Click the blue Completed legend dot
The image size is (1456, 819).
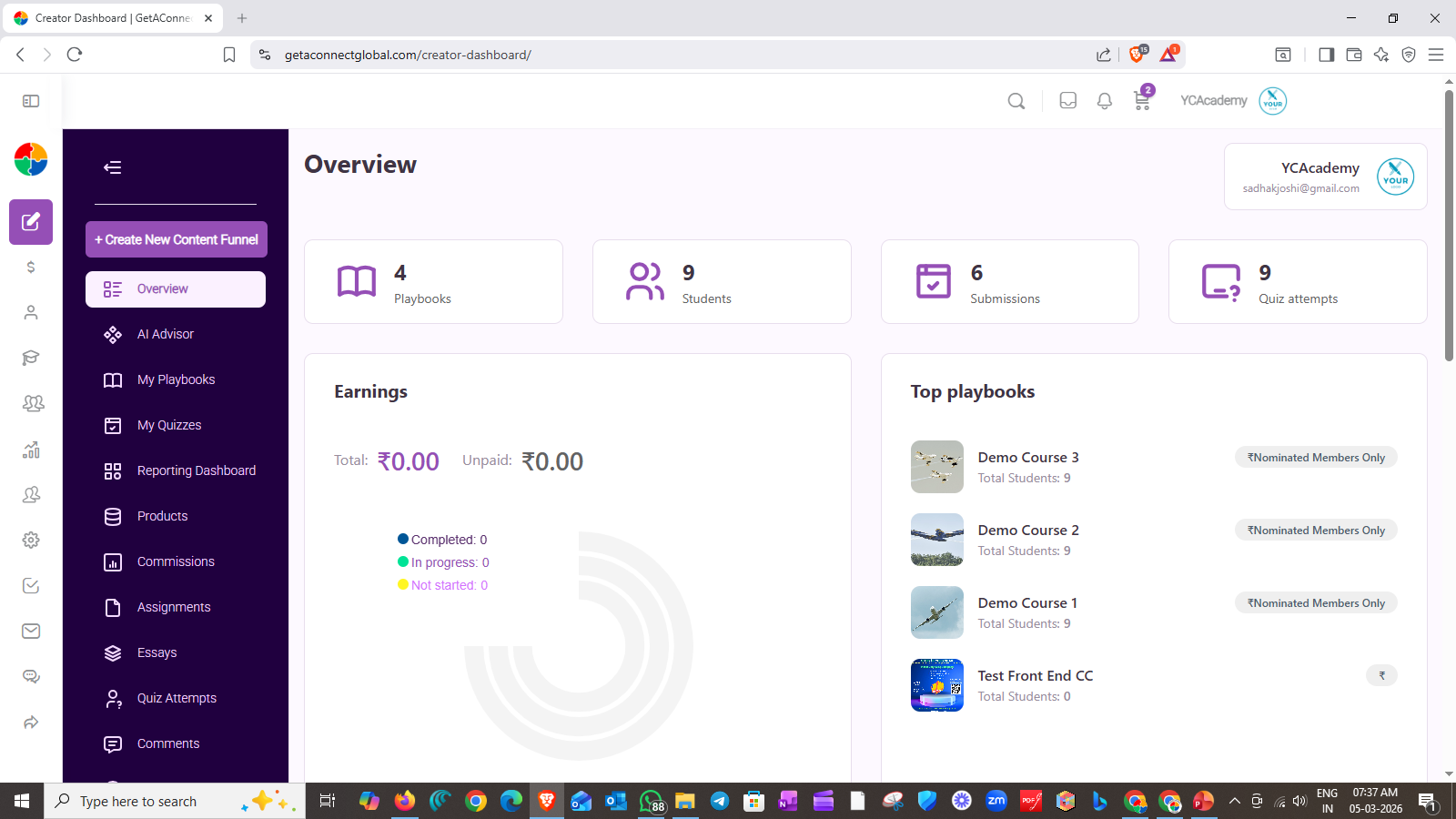(x=403, y=539)
